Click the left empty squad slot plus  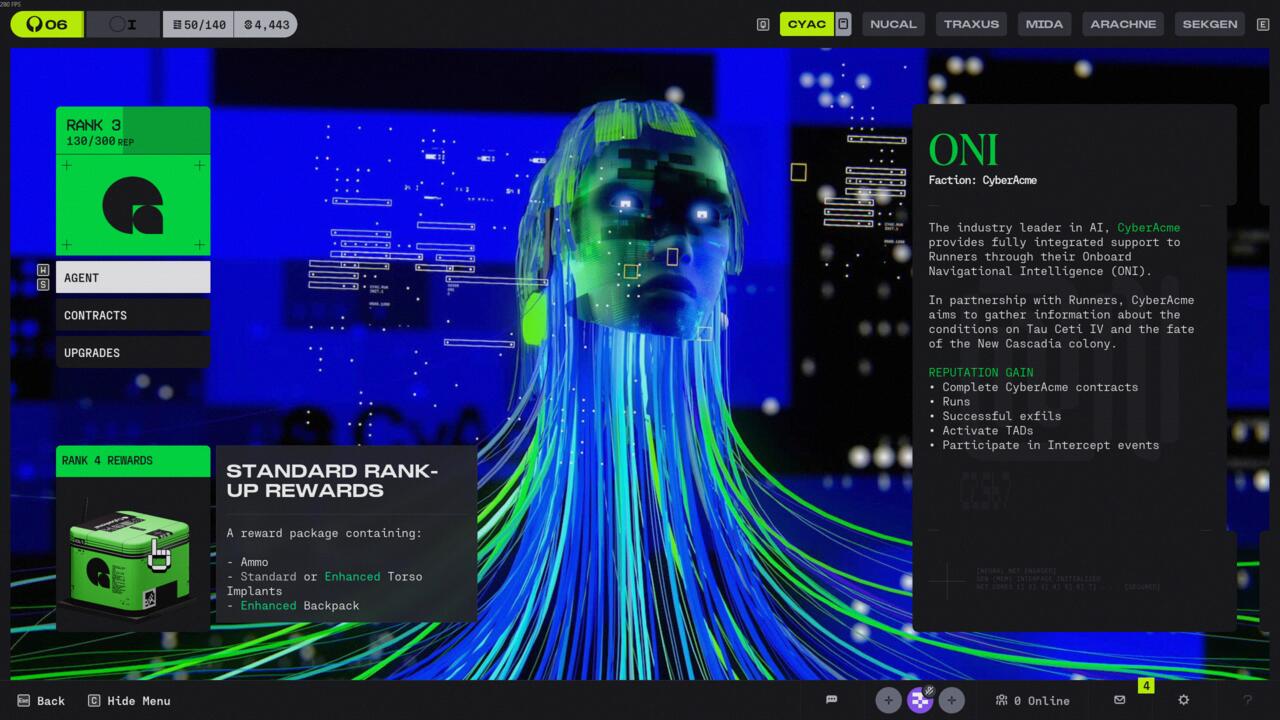(888, 700)
